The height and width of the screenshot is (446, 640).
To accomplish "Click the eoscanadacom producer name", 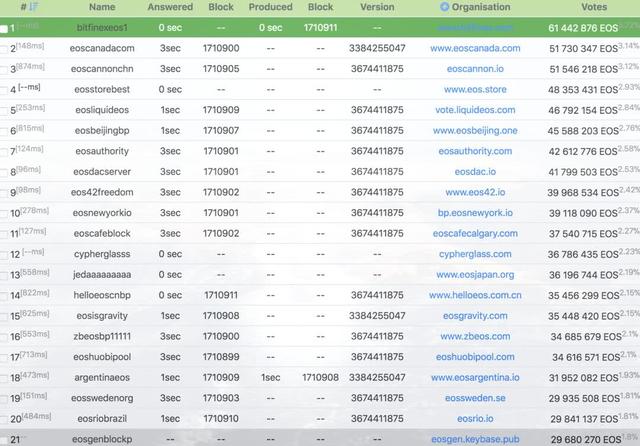I will [x=102, y=48].
